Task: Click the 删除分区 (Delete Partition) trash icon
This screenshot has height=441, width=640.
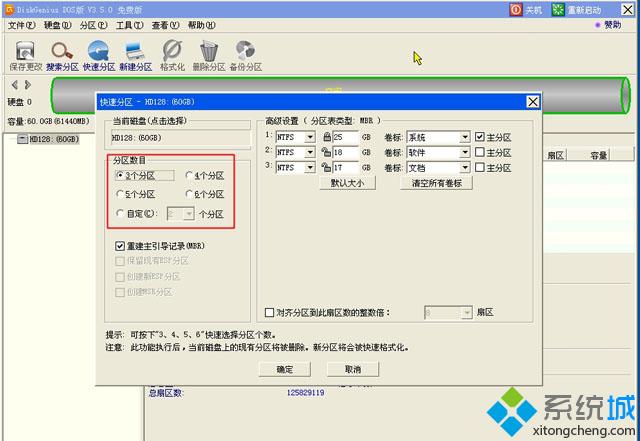Action: [208, 50]
